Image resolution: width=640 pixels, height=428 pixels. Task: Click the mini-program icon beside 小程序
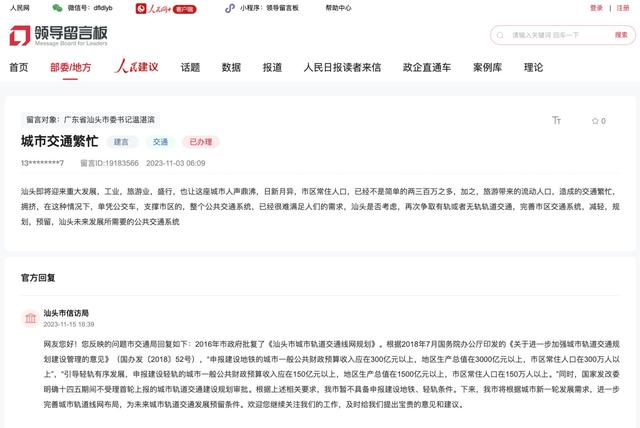coord(230,8)
